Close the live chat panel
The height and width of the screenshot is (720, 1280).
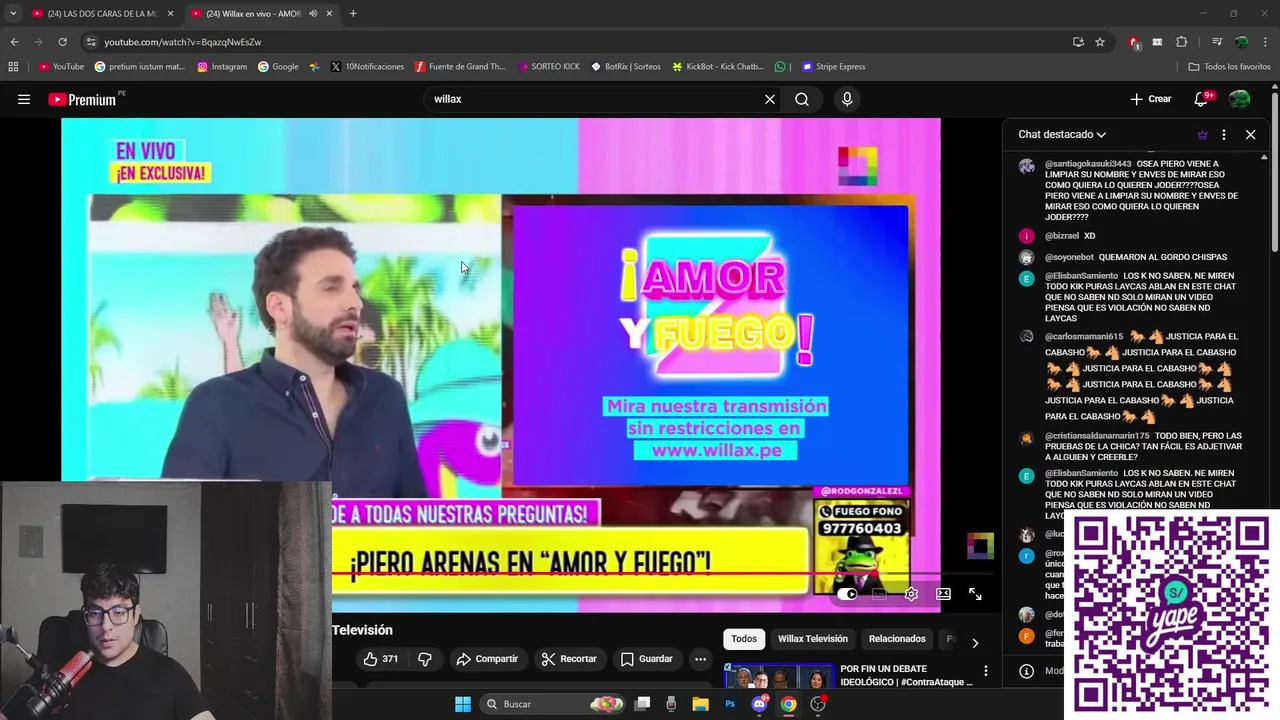pos(1250,134)
